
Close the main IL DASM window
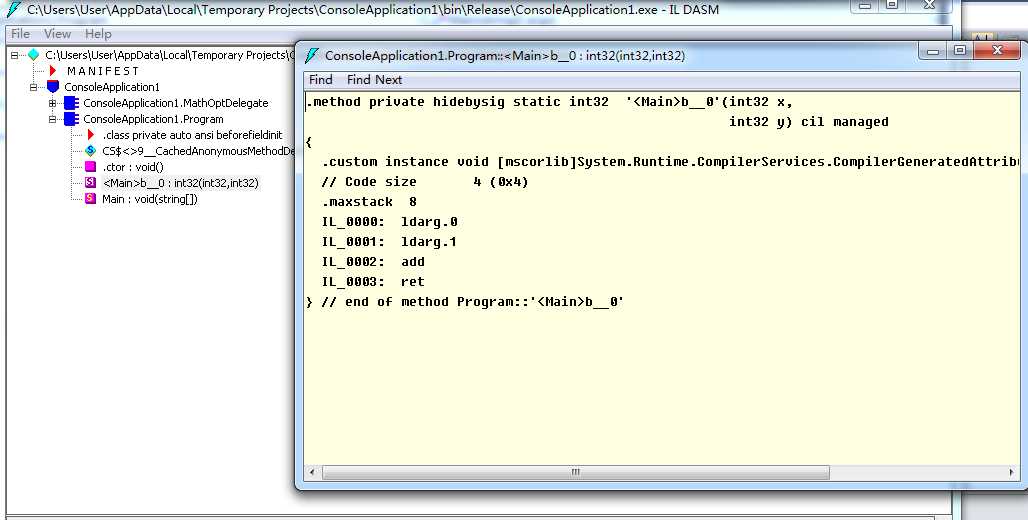click(x=929, y=5)
